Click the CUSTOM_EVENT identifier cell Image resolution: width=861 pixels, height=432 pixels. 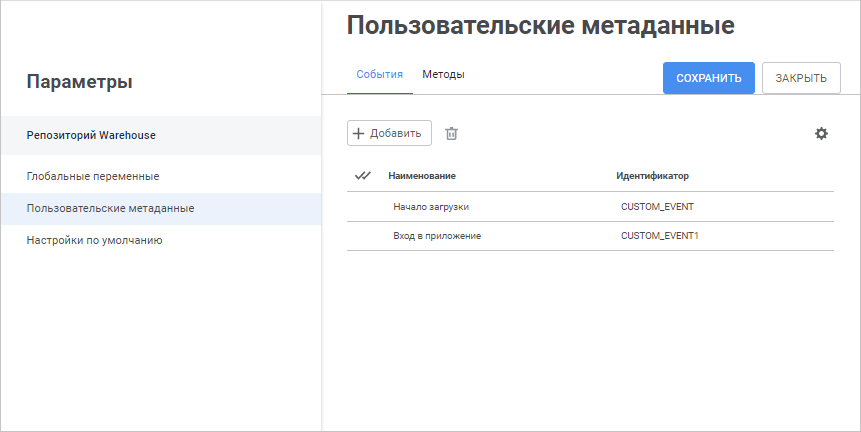tap(657, 207)
